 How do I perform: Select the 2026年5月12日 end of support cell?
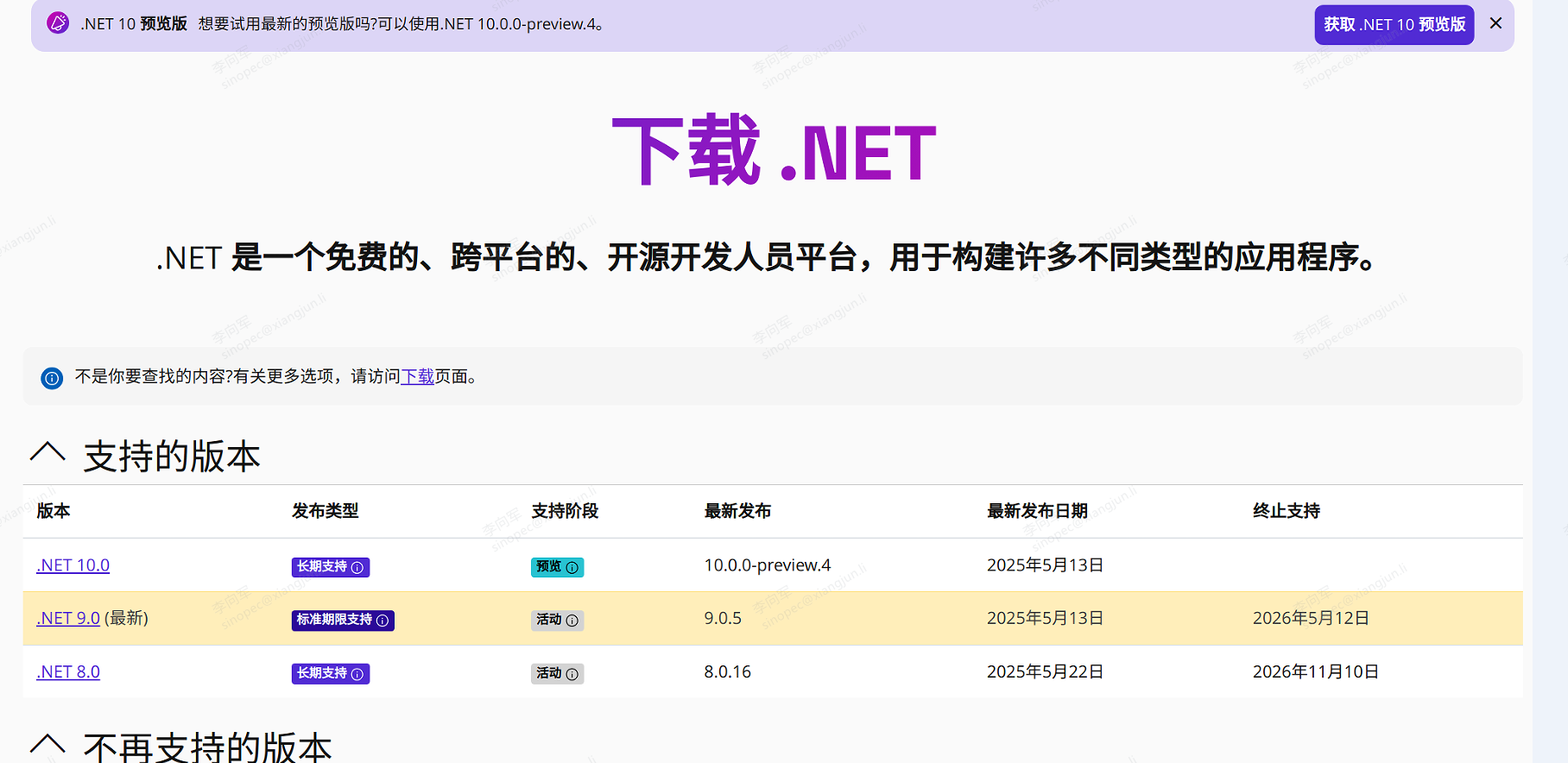(1312, 618)
